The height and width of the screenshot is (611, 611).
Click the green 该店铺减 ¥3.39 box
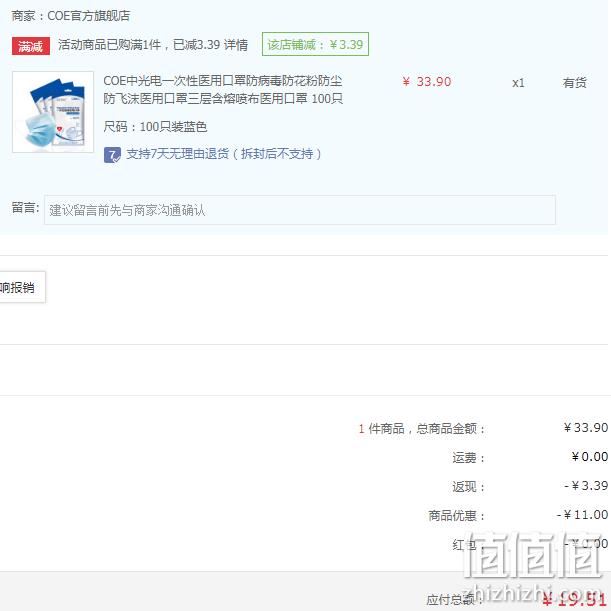click(315, 44)
